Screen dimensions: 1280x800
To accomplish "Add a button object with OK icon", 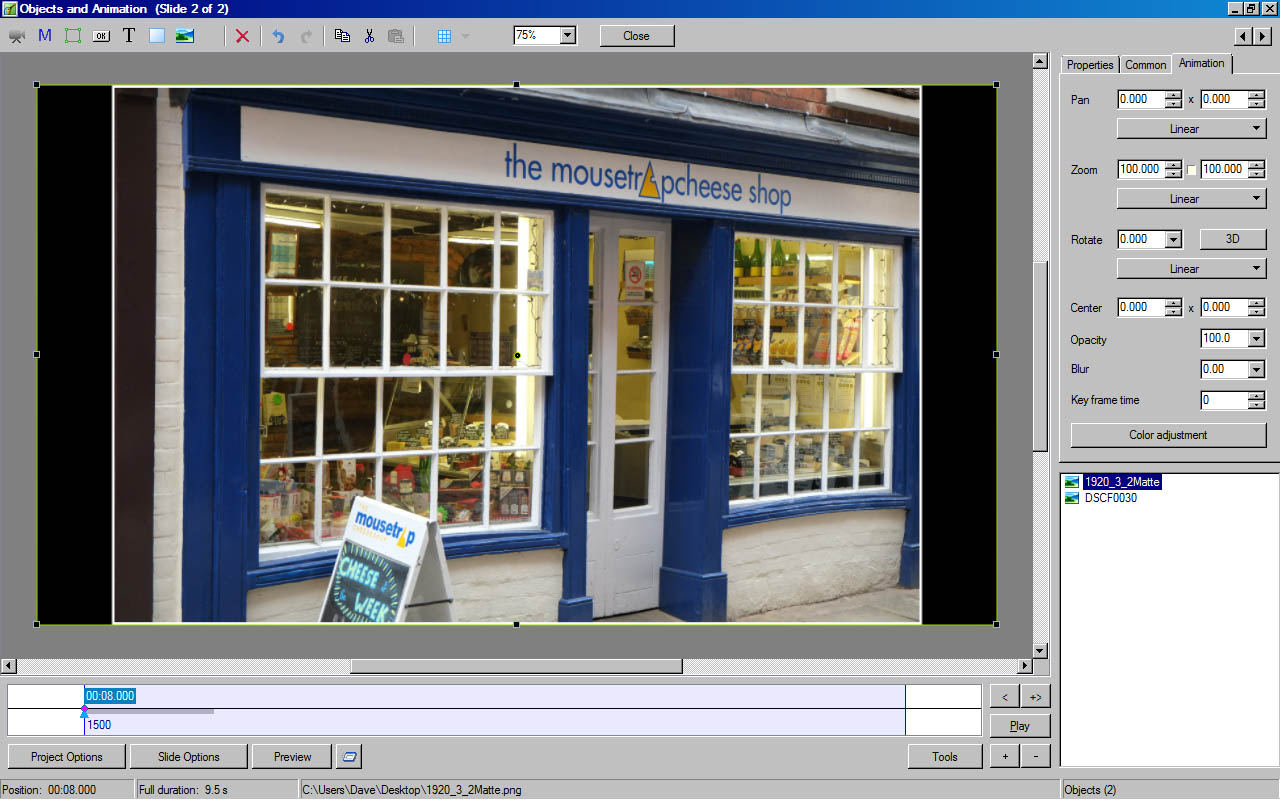I will tap(101, 36).
